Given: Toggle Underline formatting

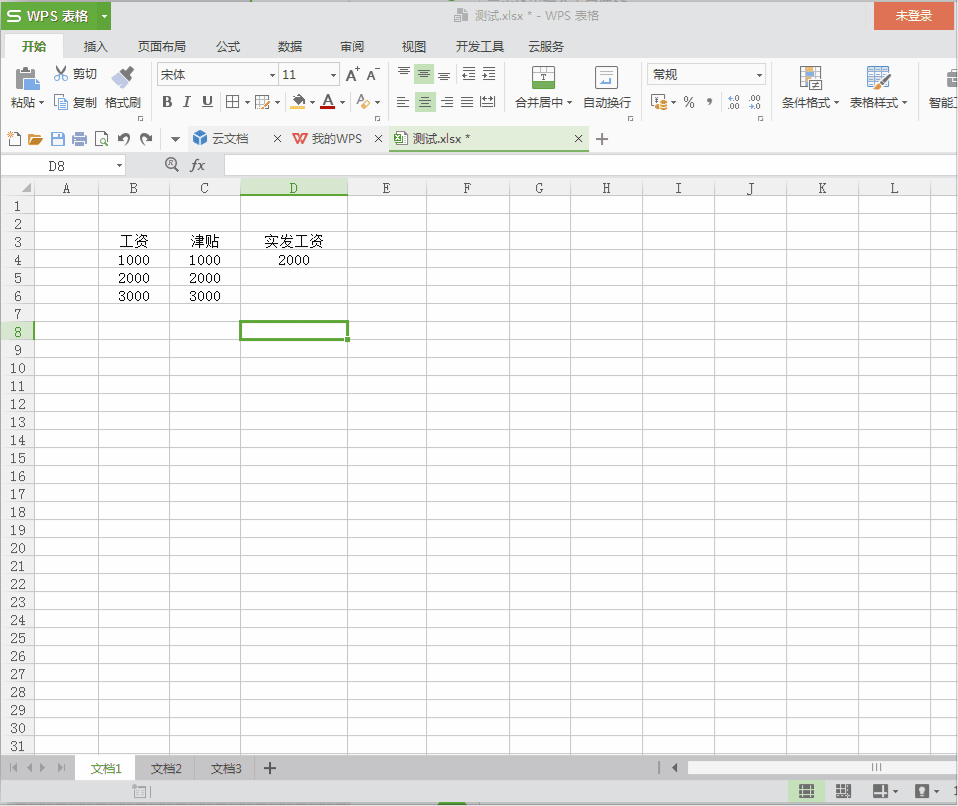Looking at the screenshot, I should click(x=208, y=102).
